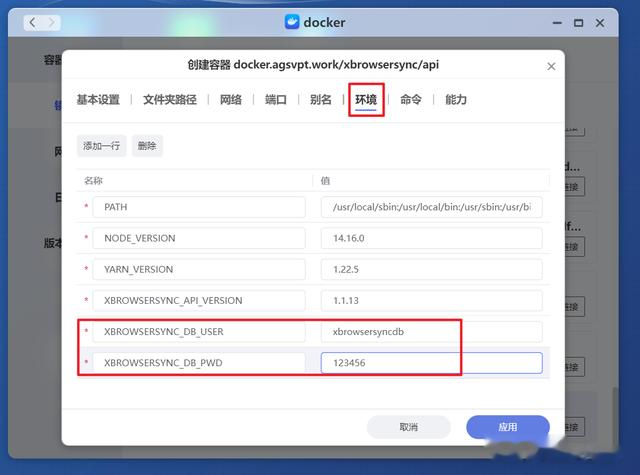This screenshot has width=640, height=475.
Task: Click the 1.1.13 value field
Action: coord(431,300)
